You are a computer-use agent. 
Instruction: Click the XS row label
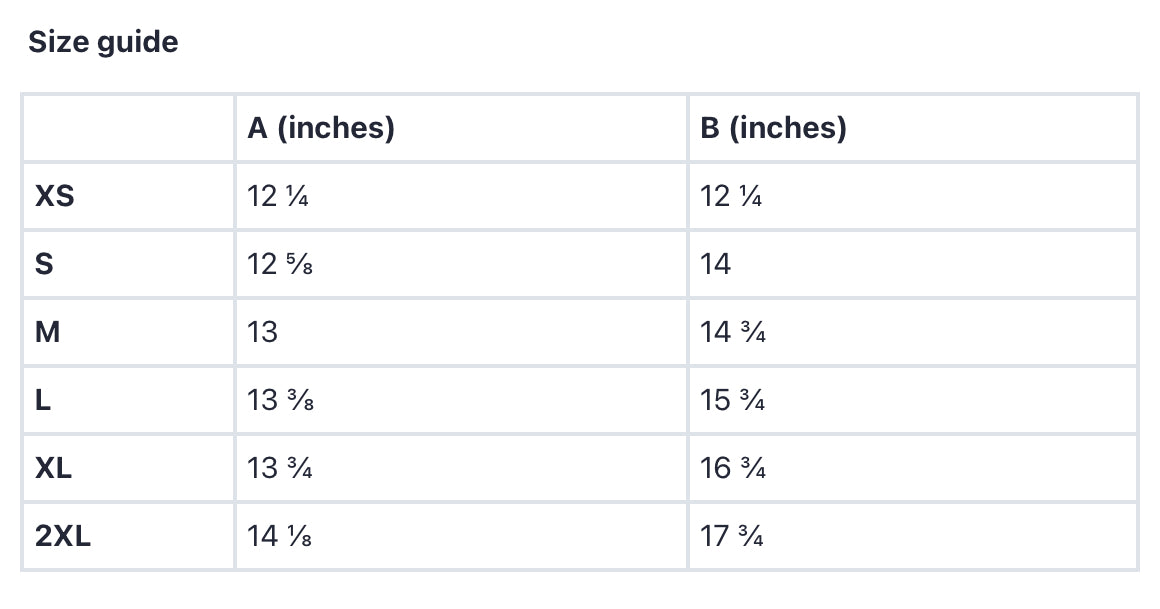point(55,196)
